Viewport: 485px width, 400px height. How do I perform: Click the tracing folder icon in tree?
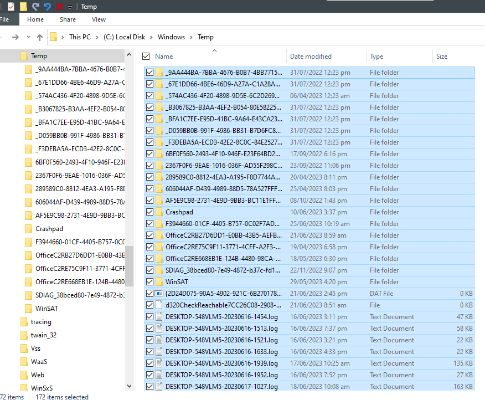pos(24,322)
